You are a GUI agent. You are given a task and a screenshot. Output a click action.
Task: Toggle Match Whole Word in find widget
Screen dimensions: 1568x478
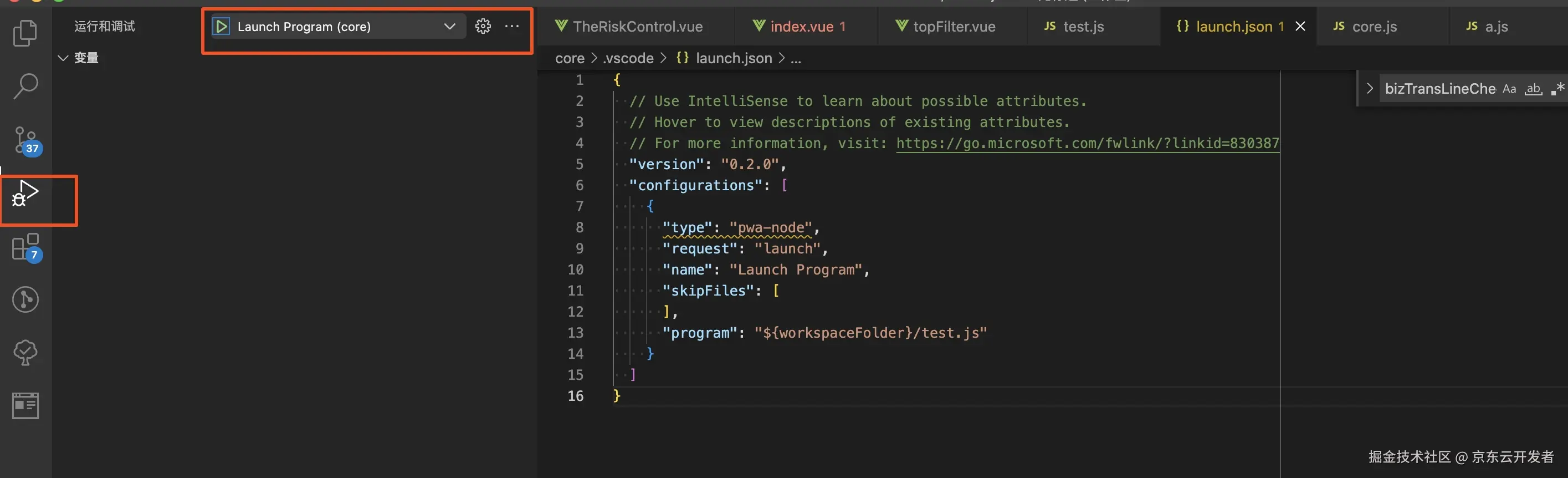click(1533, 89)
